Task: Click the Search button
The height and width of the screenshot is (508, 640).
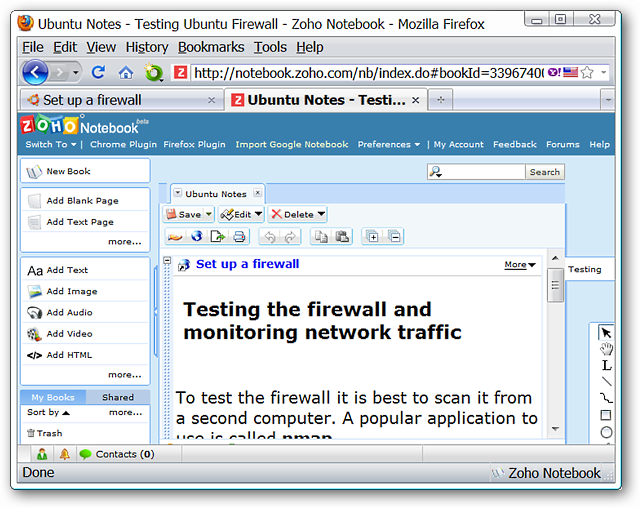Action: (544, 172)
